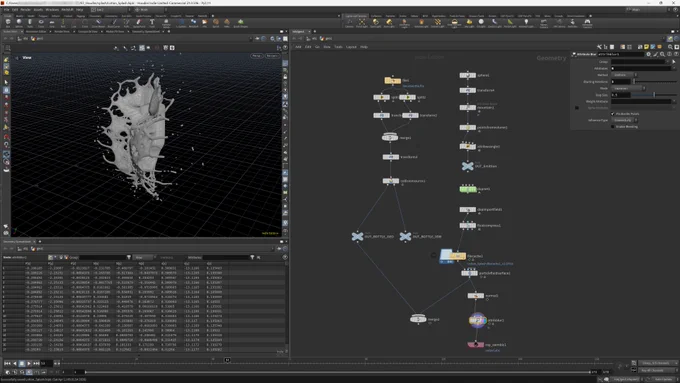Select the attribblur1 node
Screen dimensions: 680x383
[477, 320]
